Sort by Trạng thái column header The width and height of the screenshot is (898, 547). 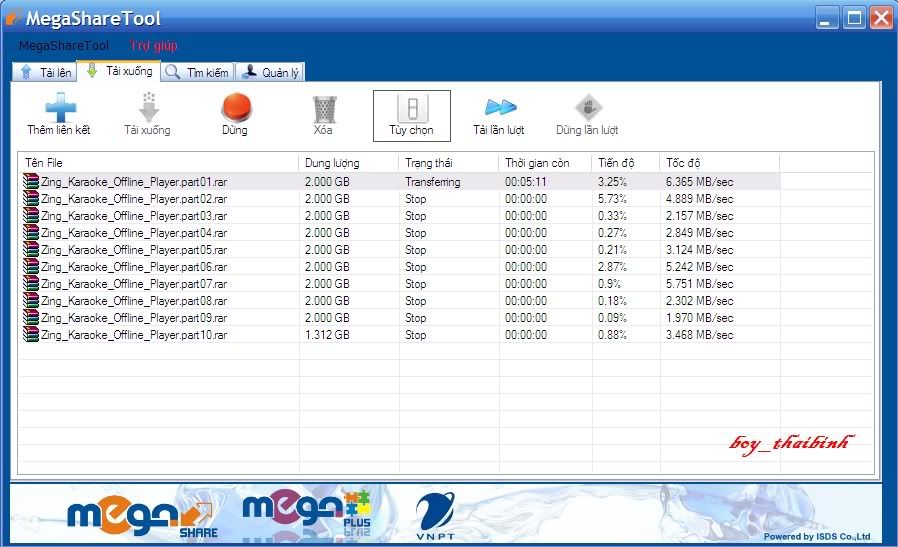448,163
